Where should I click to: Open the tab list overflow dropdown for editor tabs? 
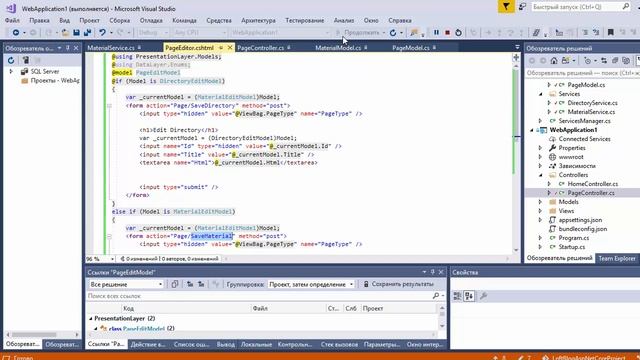coord(517,47)
